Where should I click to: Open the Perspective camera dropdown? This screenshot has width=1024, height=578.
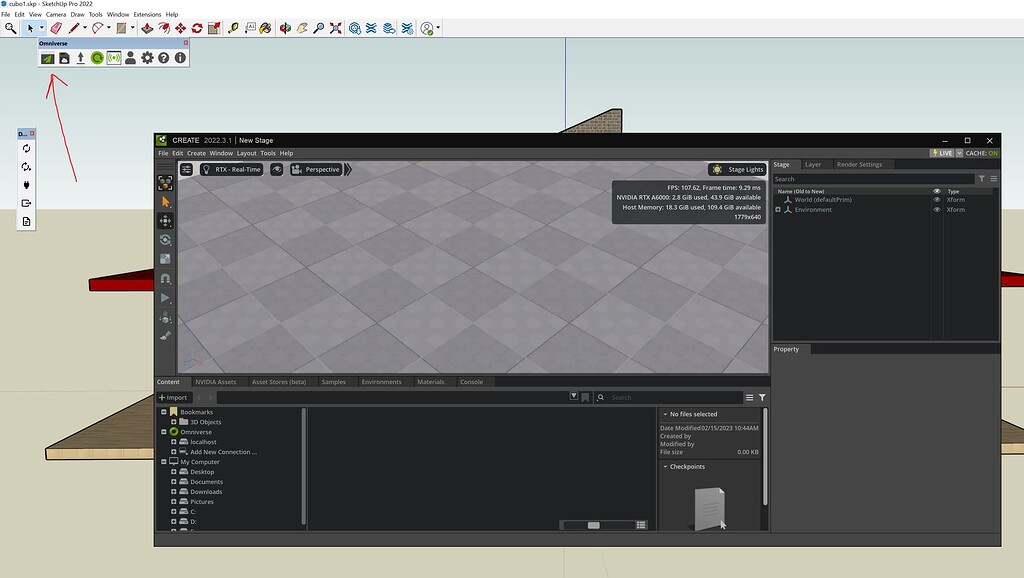coord(316,169)
